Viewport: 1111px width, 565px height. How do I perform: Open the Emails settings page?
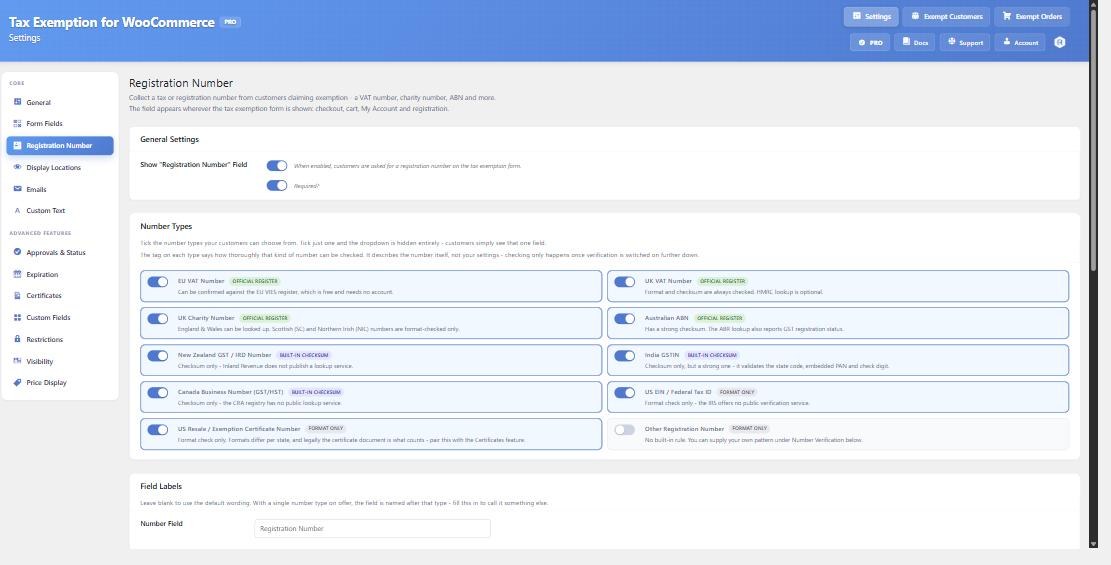(x=60, y=189)
